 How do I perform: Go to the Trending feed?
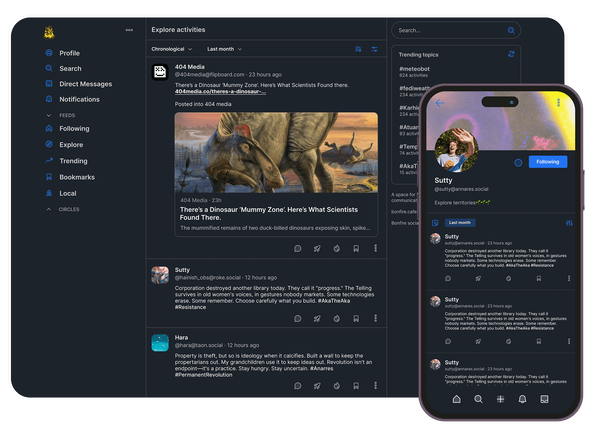(x=73, y=160)
